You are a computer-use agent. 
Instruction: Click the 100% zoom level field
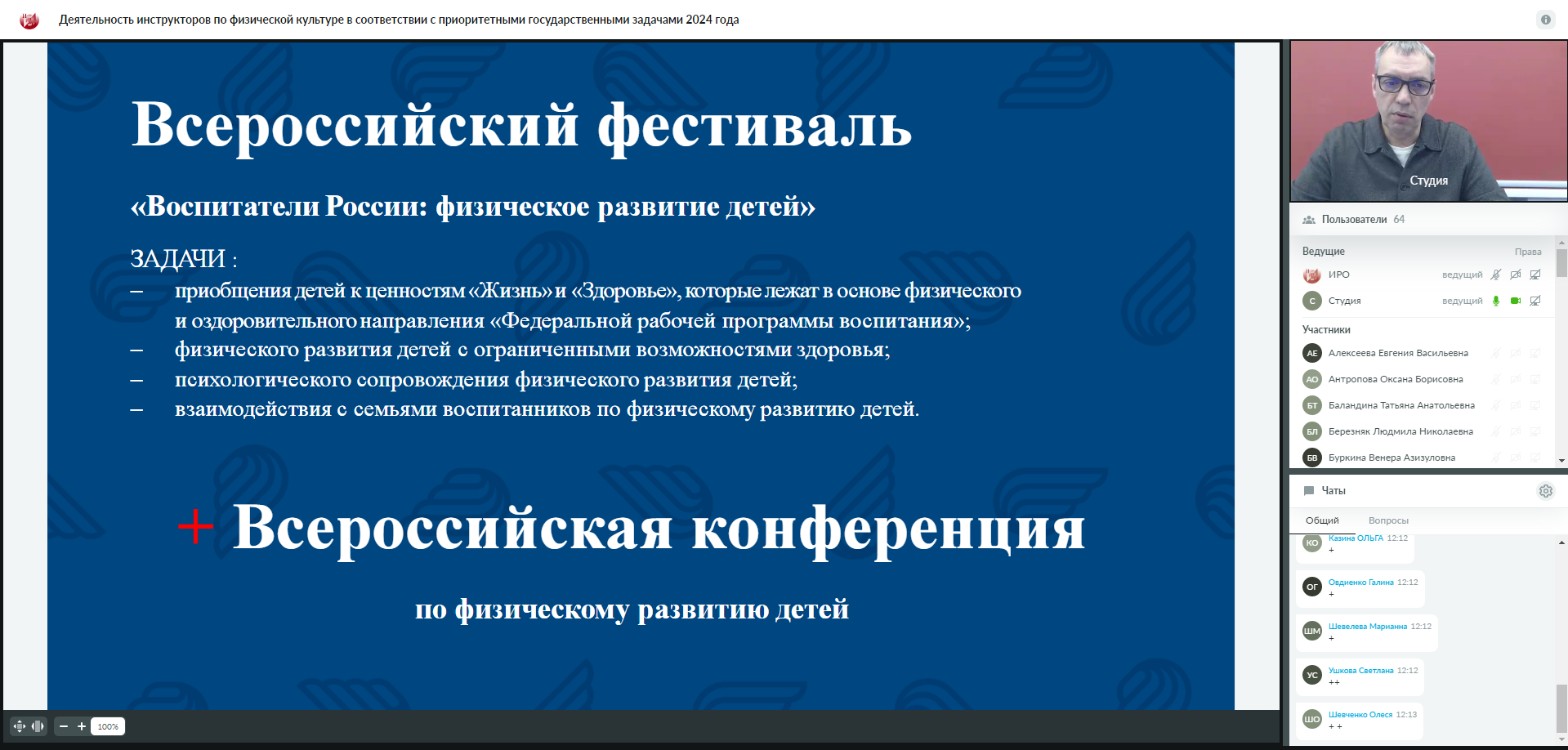108,726
